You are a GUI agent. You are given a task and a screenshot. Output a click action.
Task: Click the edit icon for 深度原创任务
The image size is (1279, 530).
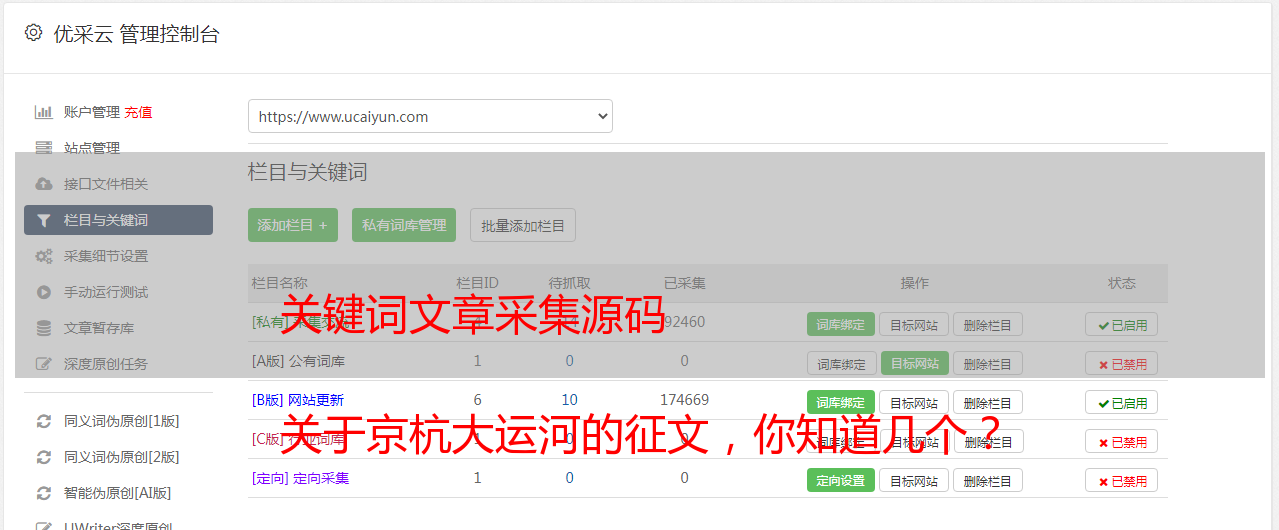(43, 364)
